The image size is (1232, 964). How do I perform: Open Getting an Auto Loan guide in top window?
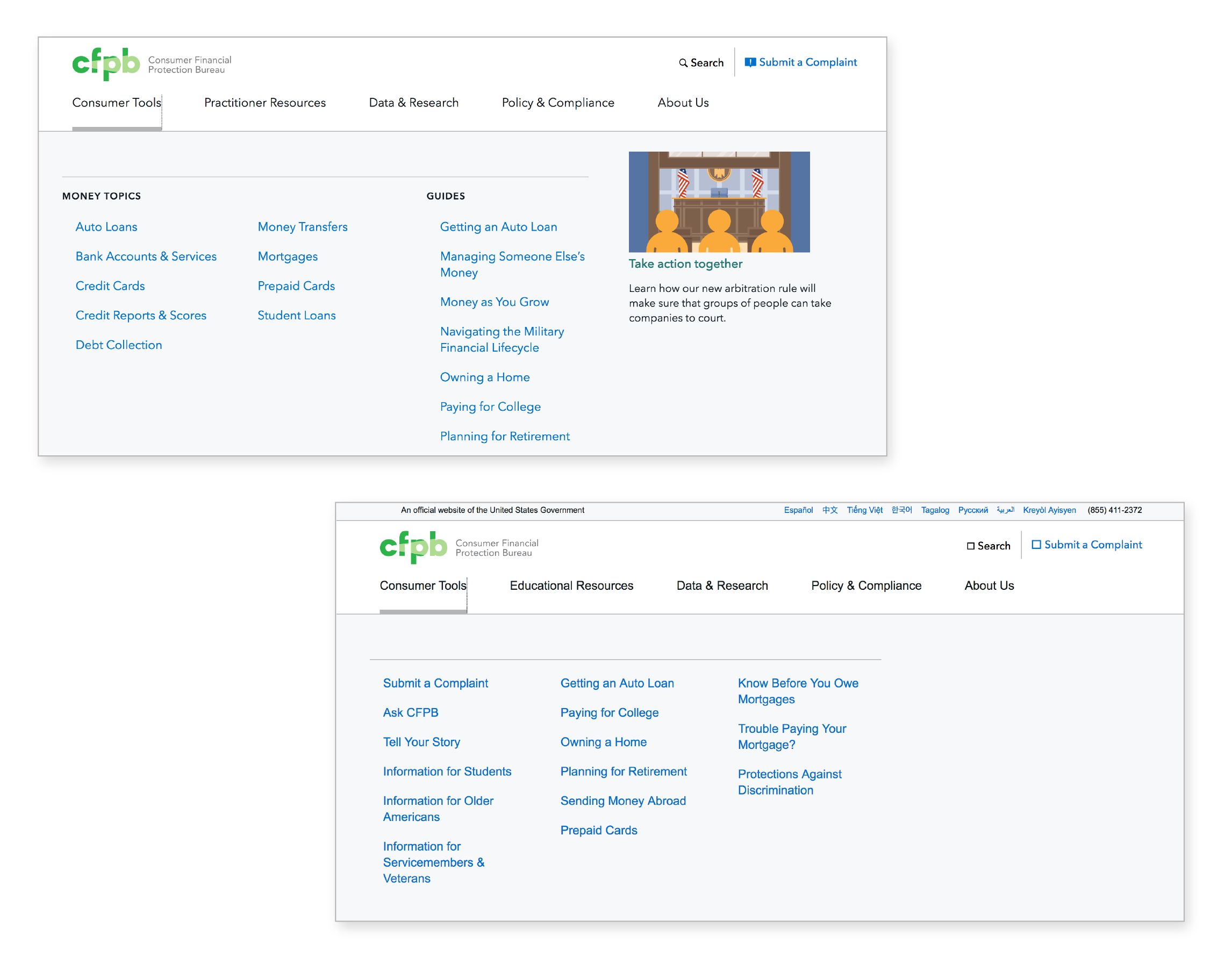coord(498,227)
